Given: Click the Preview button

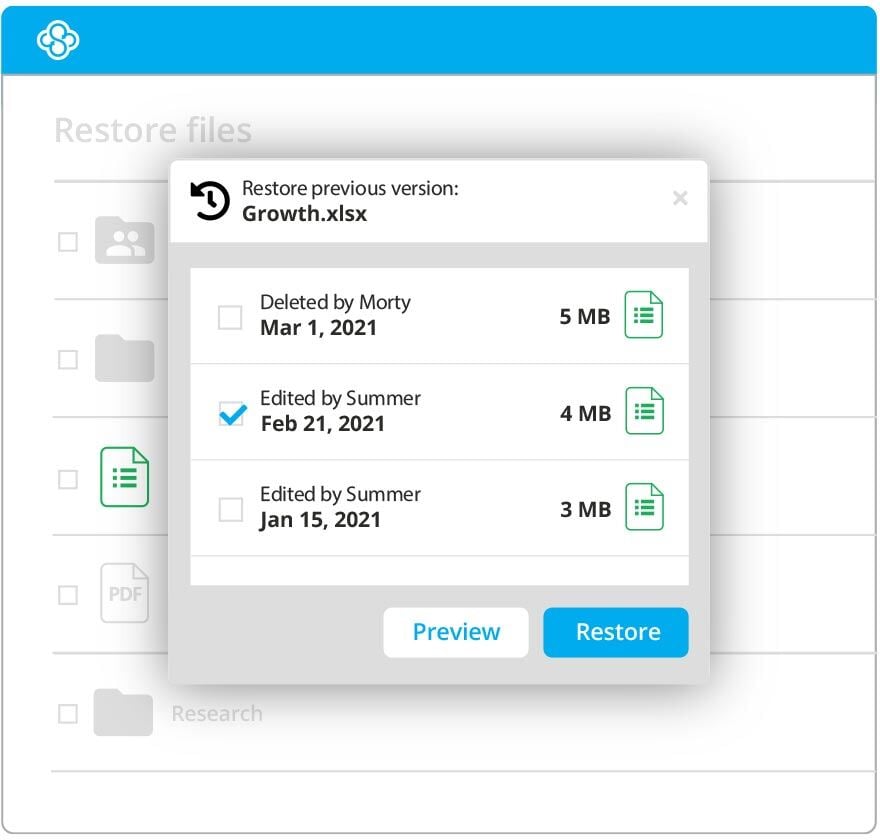Looking at the screenshot, I should pos(456,632).
